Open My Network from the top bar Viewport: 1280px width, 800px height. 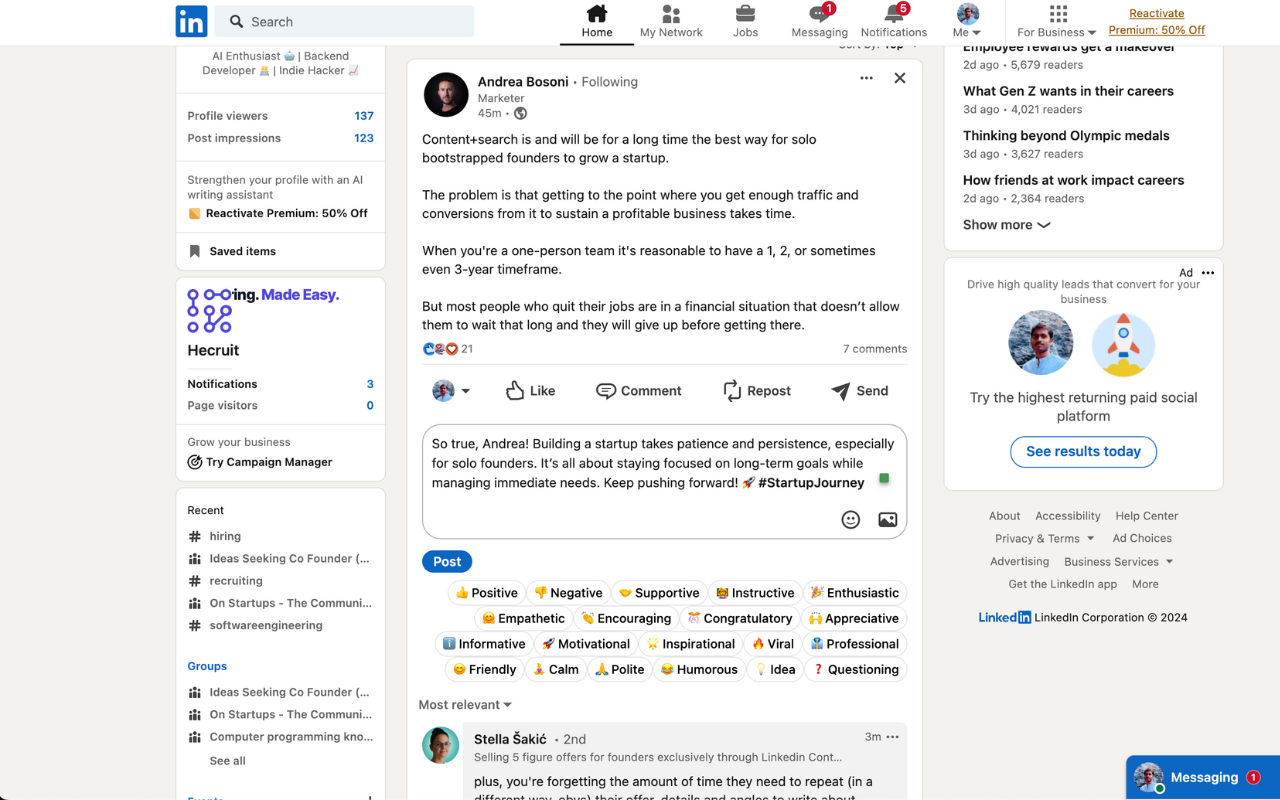pyautogui.click(x=671, y=22)
